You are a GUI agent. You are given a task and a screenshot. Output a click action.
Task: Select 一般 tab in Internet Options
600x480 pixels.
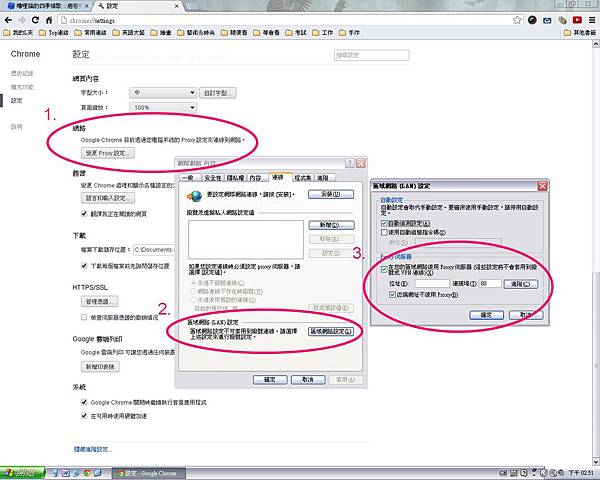(189, 178)
